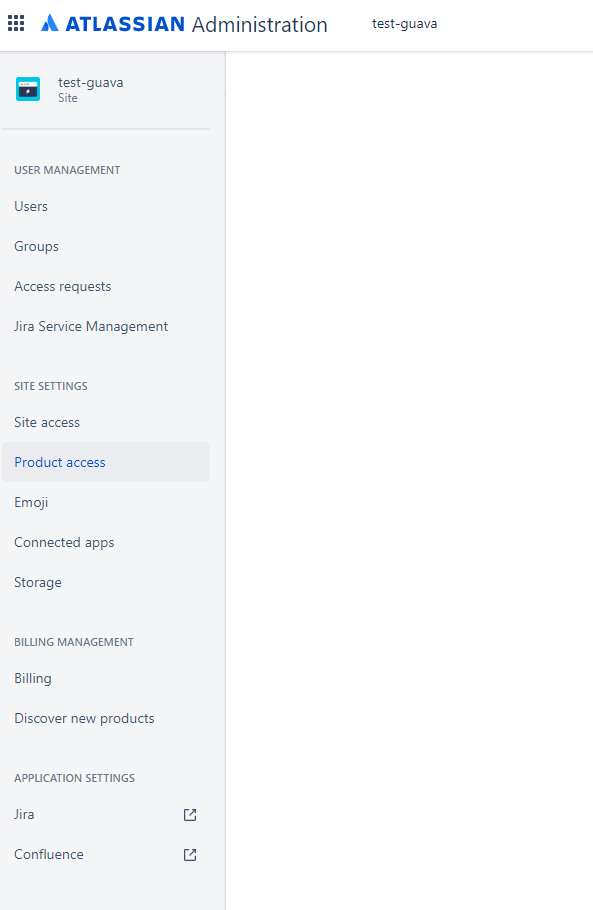593x910 pixels.
Task: Open the Billing page
Action: coord(106,678)
